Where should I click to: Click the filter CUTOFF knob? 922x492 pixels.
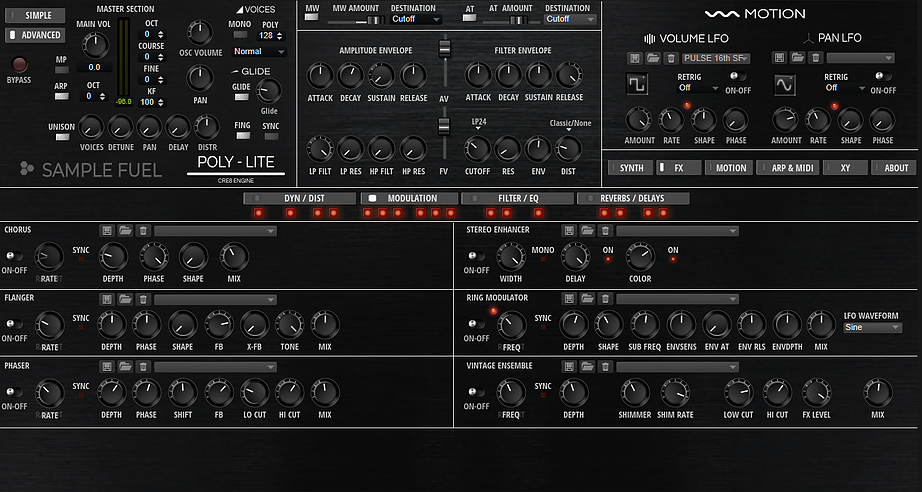pyautogui.click(x=477, y=149)
